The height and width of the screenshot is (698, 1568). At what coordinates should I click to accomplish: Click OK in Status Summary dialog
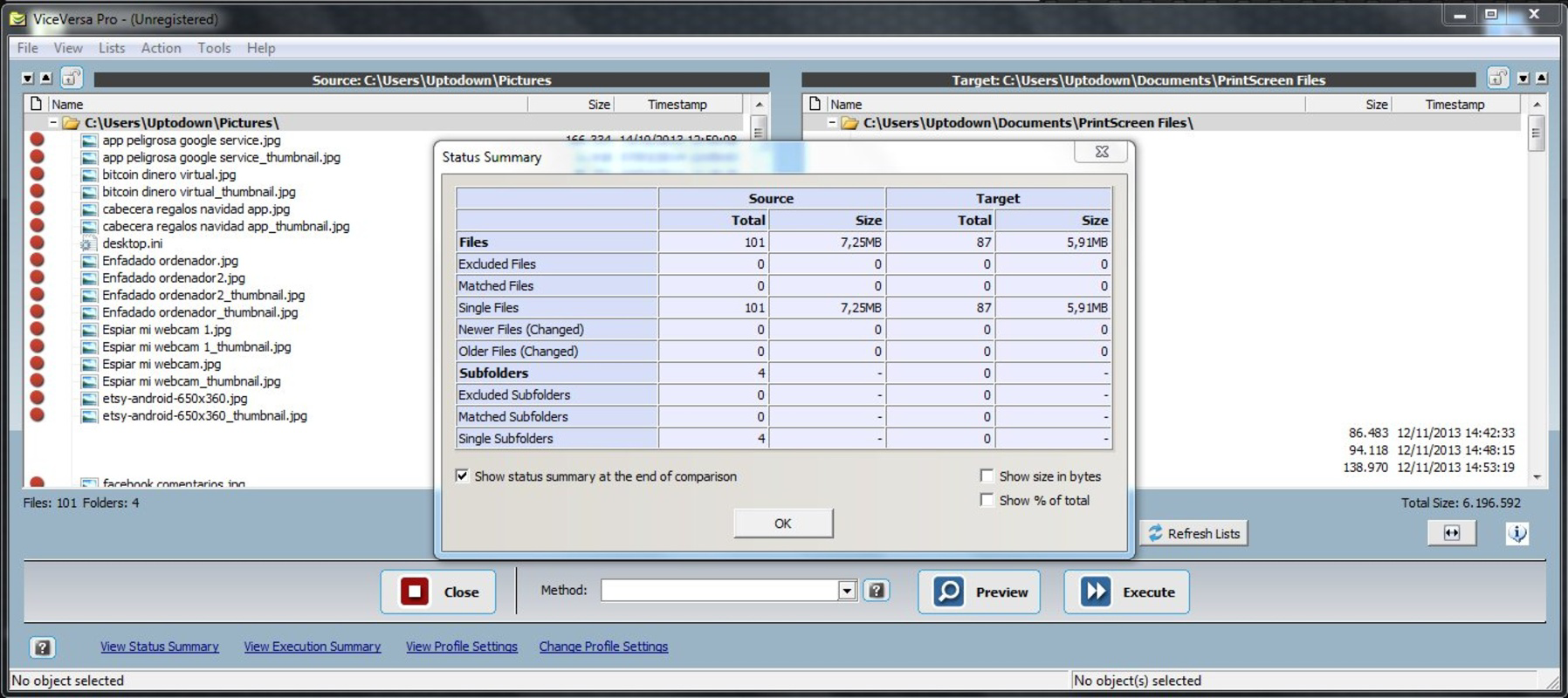pyautogui.click(x=783, y=523)
